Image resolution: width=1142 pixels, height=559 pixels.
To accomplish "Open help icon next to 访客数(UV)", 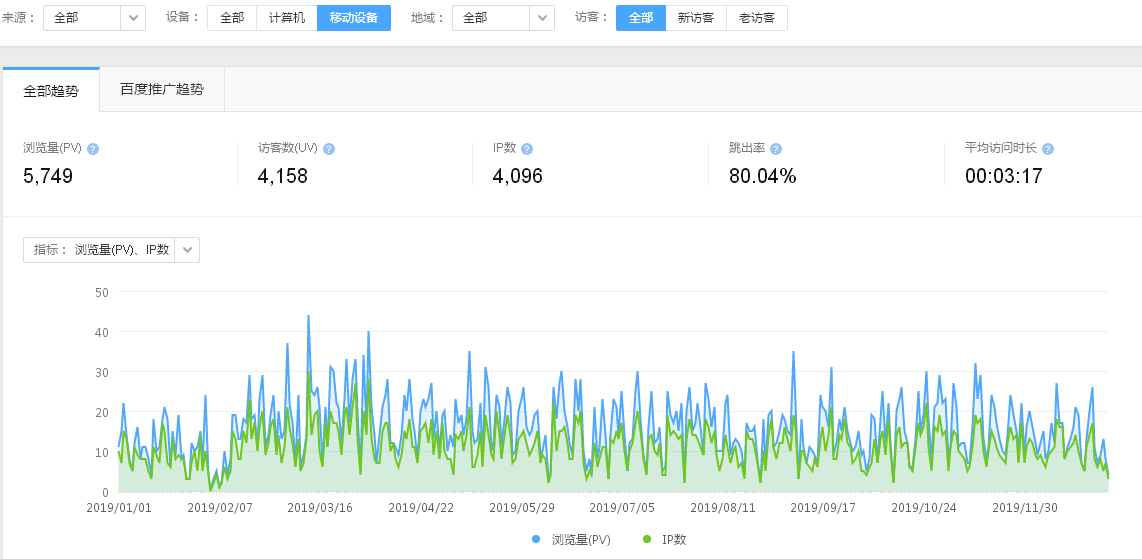I will click(328, 149).
